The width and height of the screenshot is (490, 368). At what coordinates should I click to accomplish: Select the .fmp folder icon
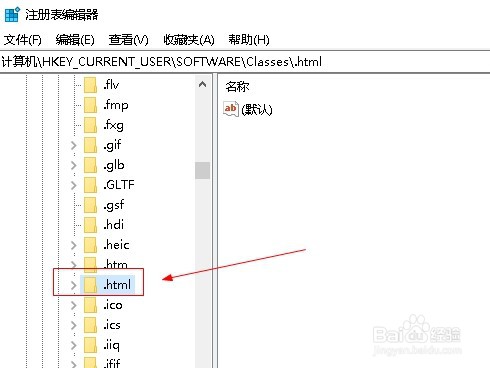(90, 105)
